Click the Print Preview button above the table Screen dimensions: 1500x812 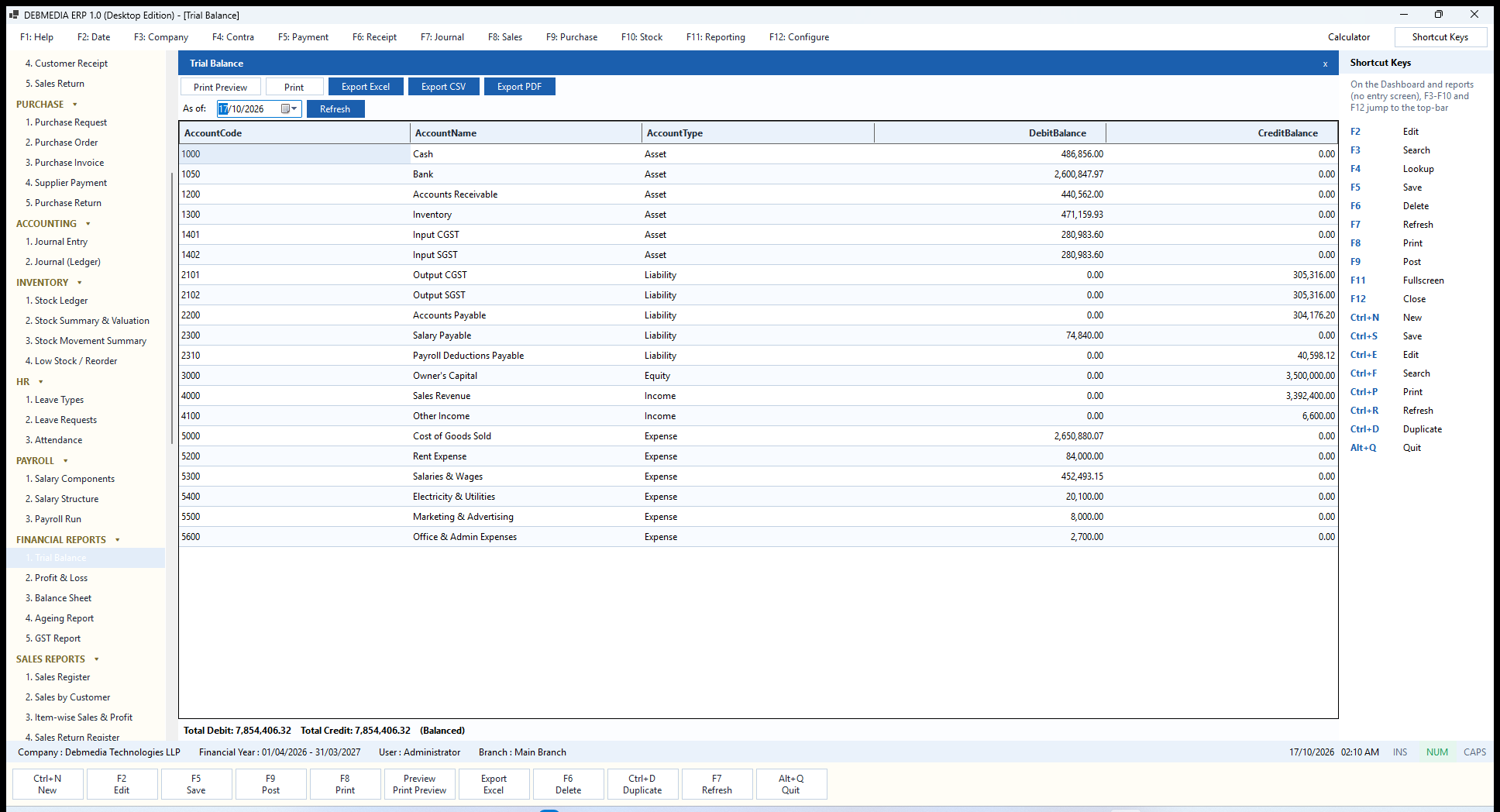[x=221, y=87]
